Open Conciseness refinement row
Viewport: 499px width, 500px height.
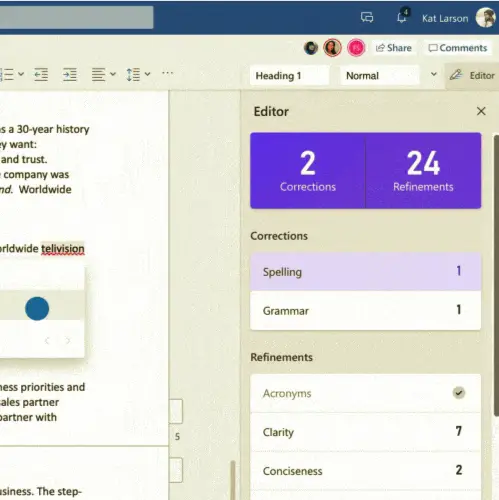366,471
